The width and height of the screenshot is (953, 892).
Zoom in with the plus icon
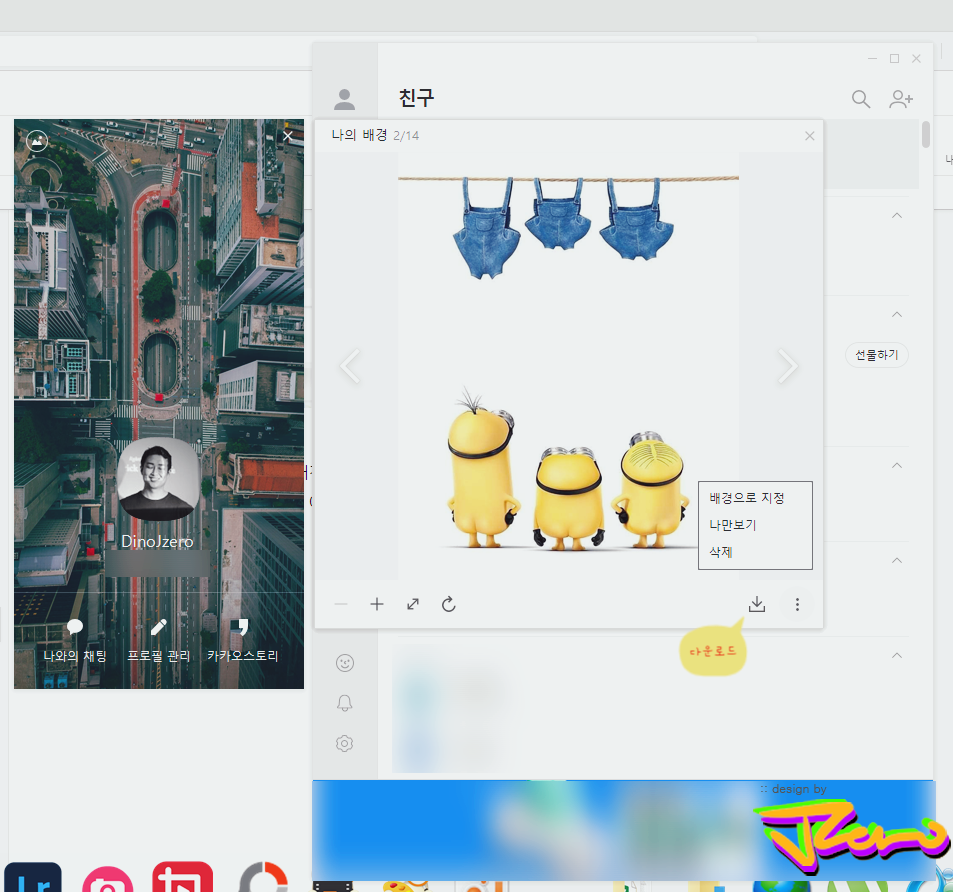(377, 604)
